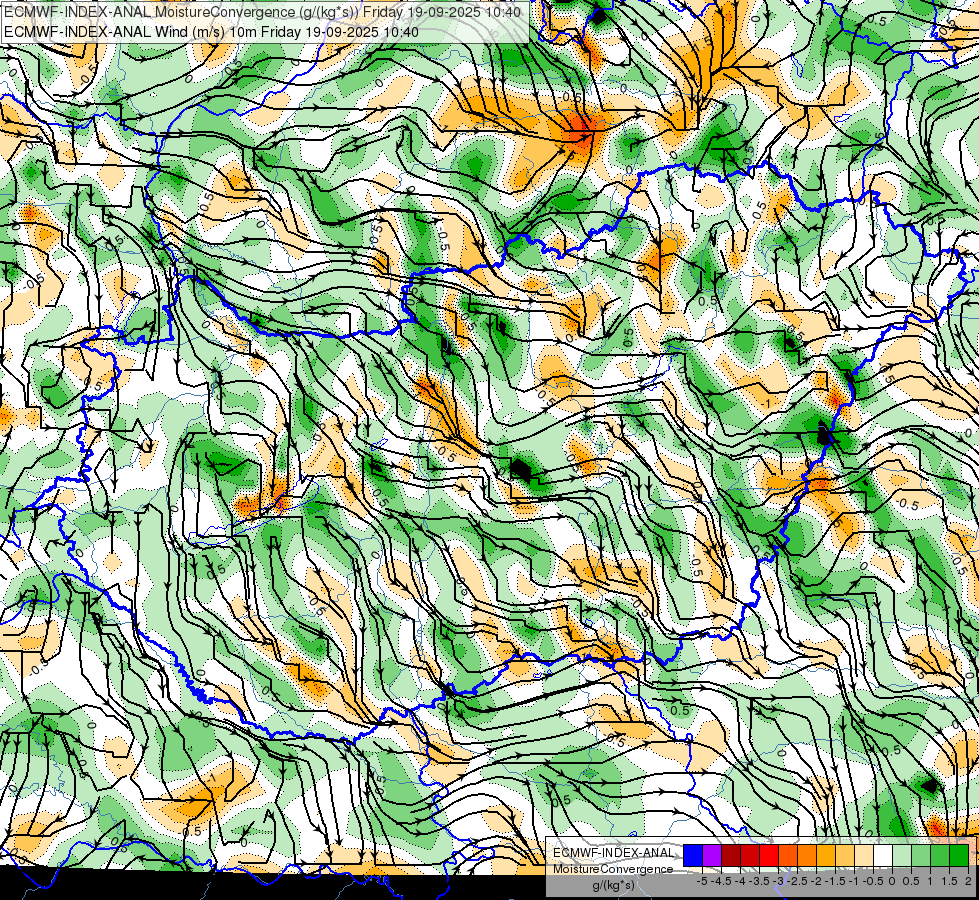
Task: Click the blue legend swatch below -5
Action: pos(693,856)
